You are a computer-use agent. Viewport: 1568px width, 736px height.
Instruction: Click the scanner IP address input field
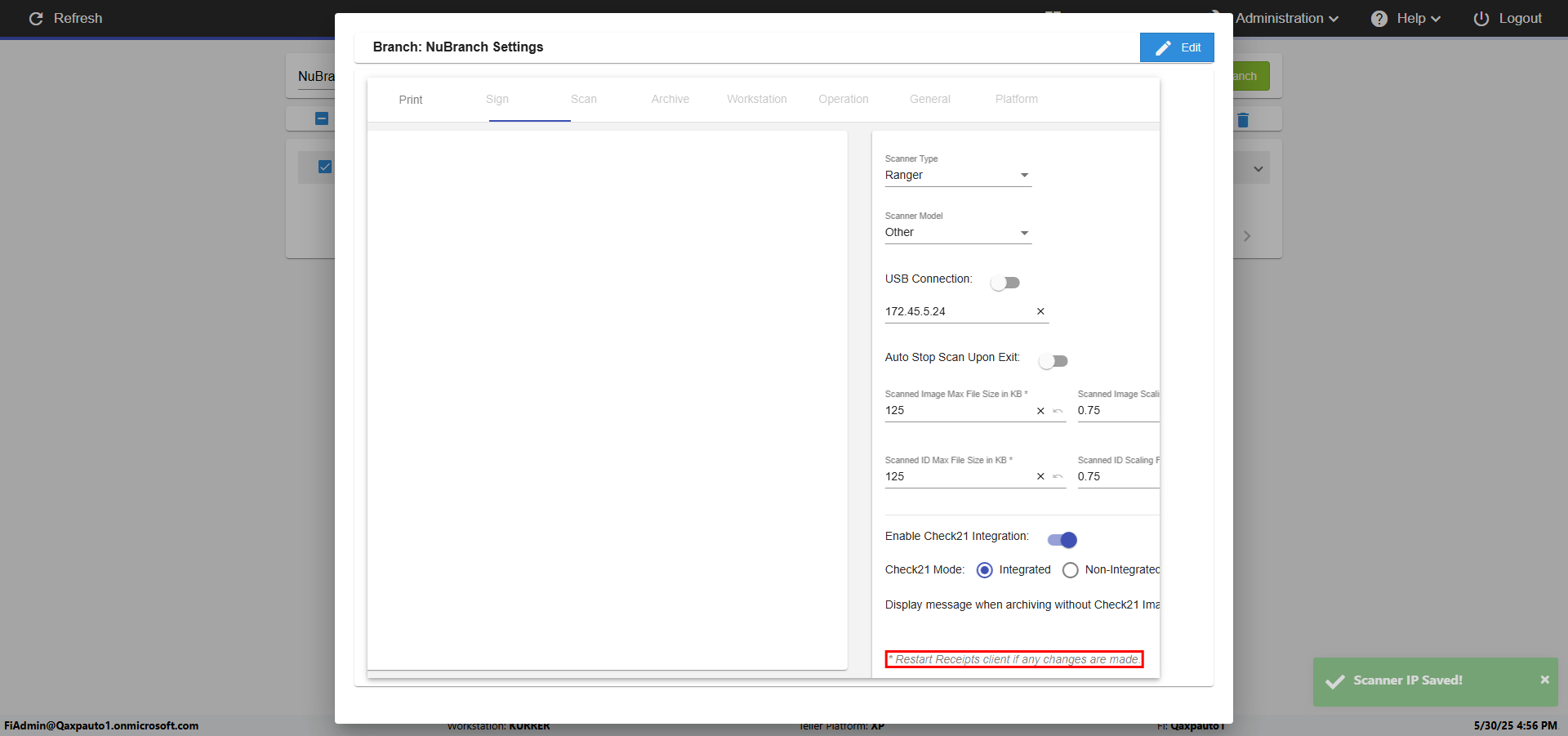955,311
